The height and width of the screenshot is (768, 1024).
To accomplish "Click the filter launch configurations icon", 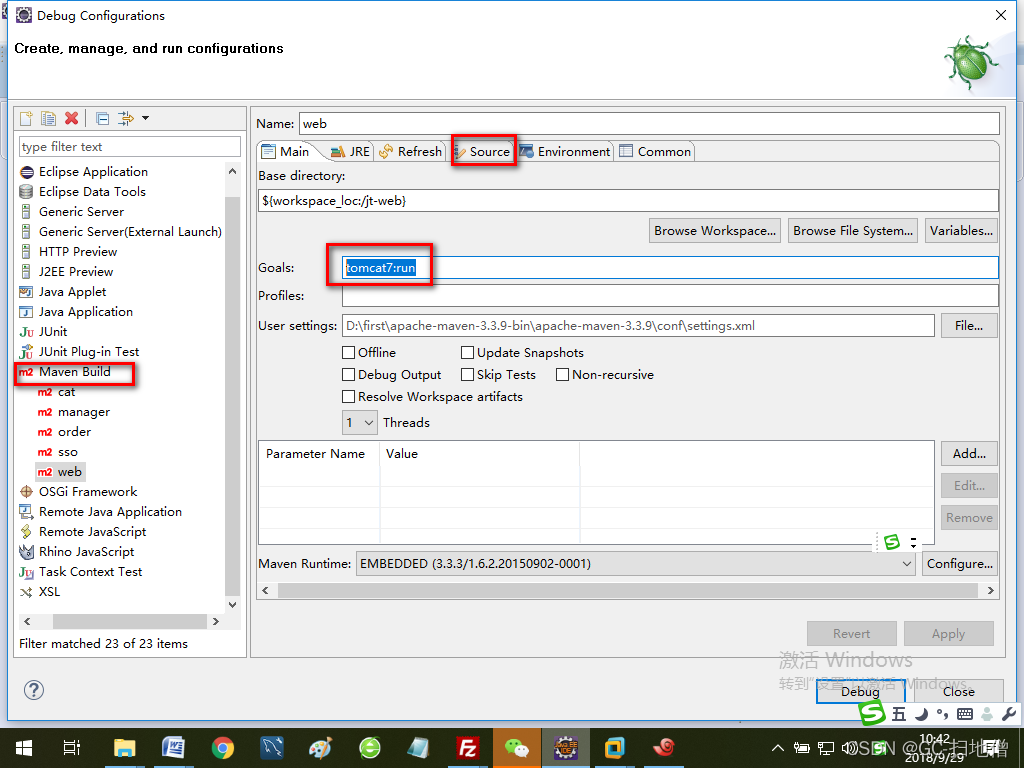I will click(x=125, y=118).
